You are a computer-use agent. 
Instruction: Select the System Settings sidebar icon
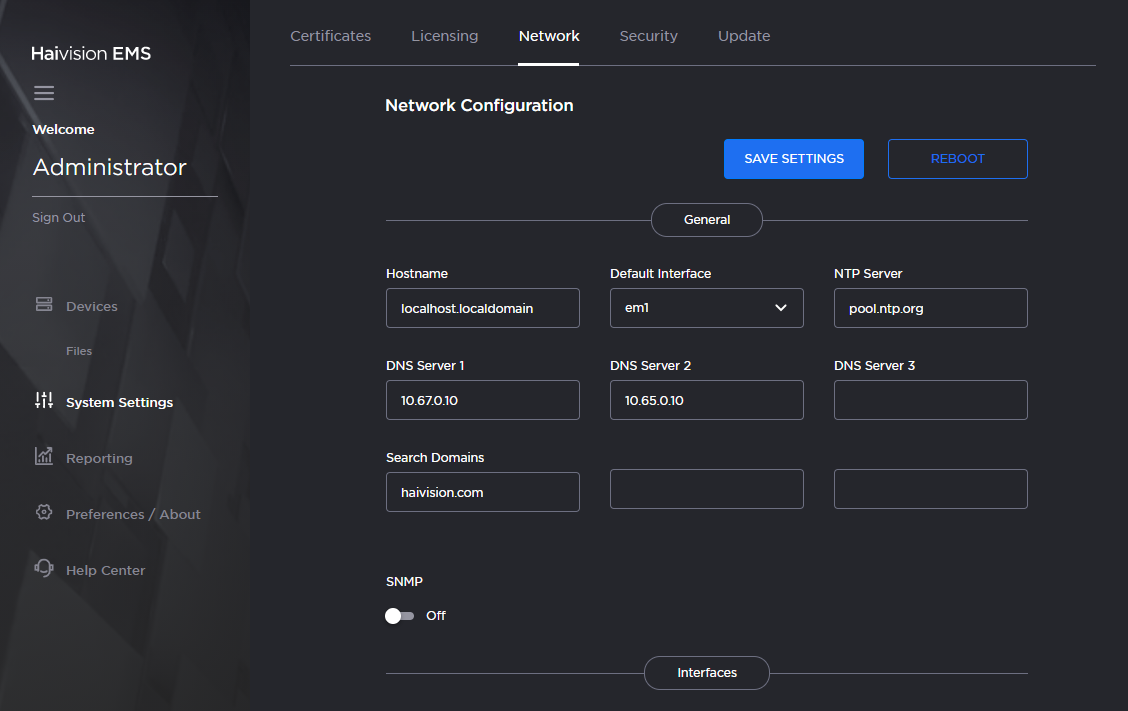click(44, 400)
